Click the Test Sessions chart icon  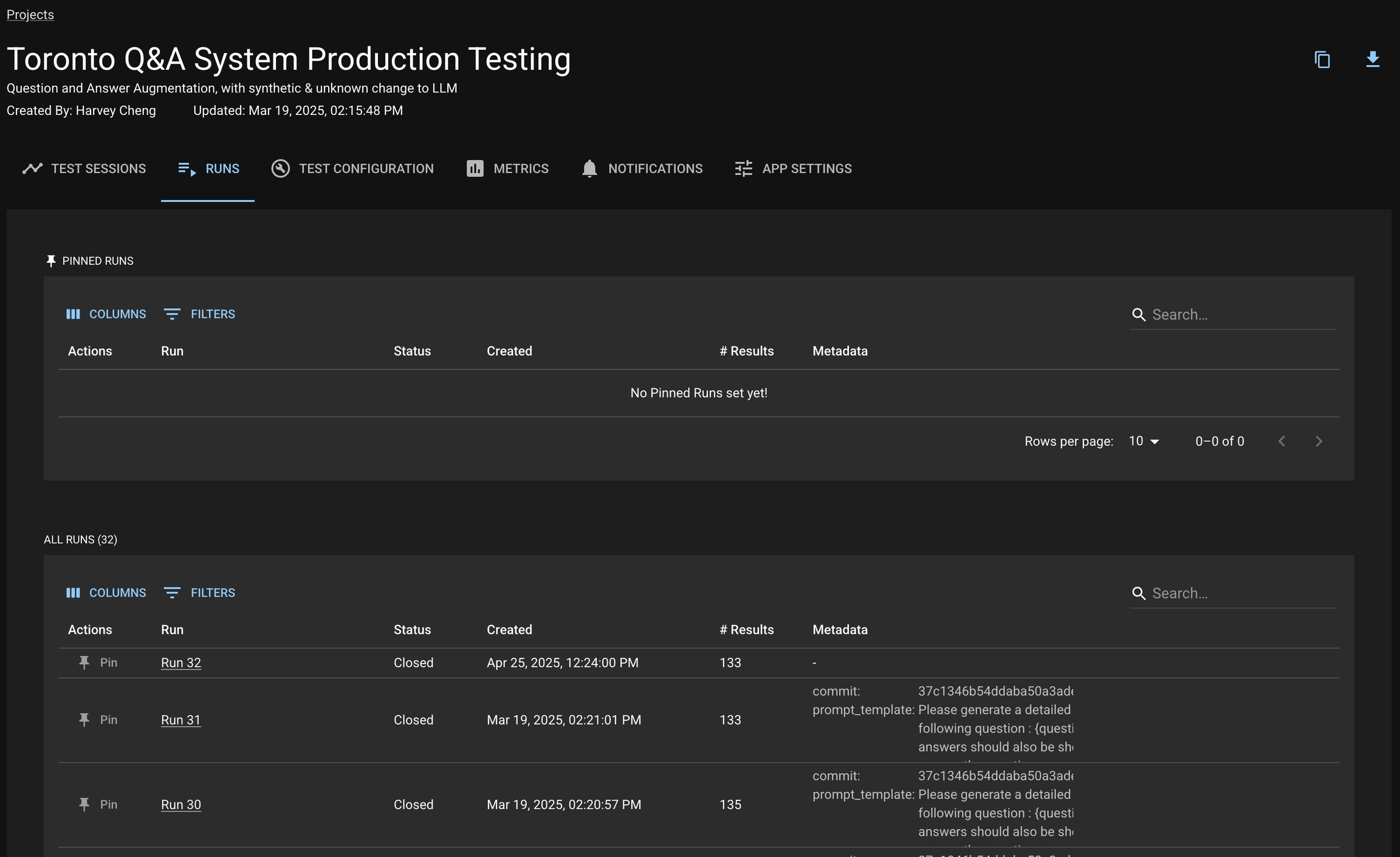(32, 168)
